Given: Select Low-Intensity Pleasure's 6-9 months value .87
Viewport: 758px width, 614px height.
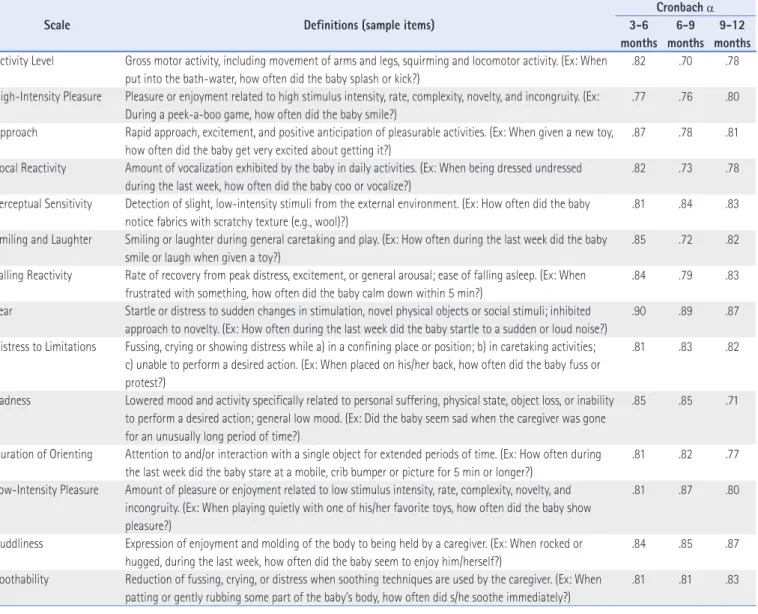Looking at the screenshot, I should 685,490.
